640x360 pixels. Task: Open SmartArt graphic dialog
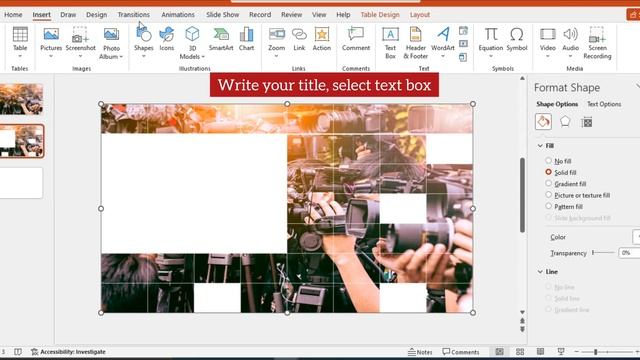point(221,39)
